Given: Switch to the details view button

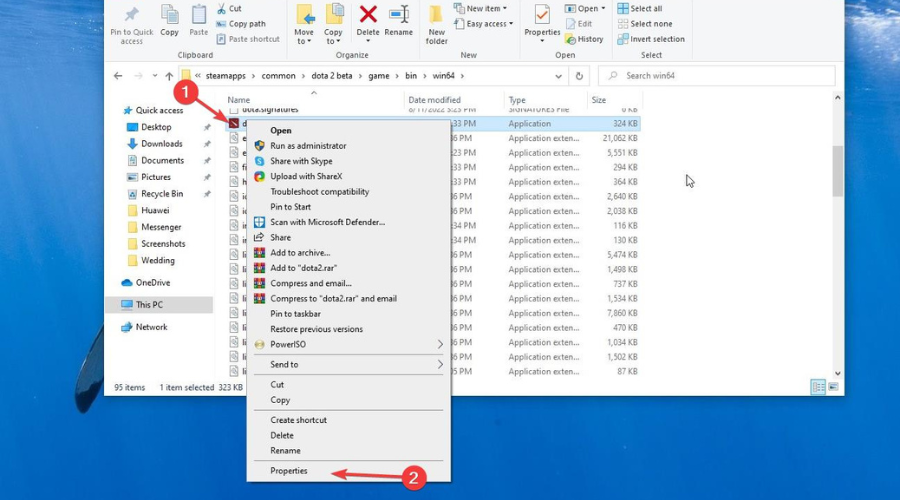Looking at the screenshot, I should click(x=818, y=387).
